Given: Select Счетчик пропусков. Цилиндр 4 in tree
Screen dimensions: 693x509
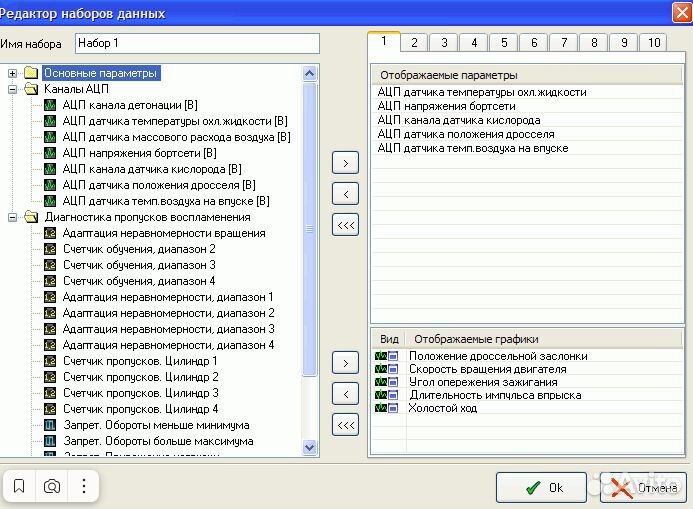Looking at the screenshot, I should coord(141,409).
